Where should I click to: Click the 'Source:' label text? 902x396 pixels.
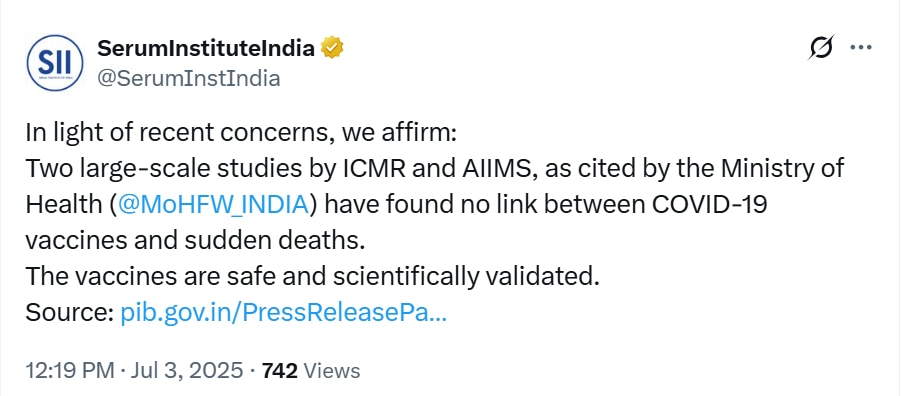coord(69,314)
